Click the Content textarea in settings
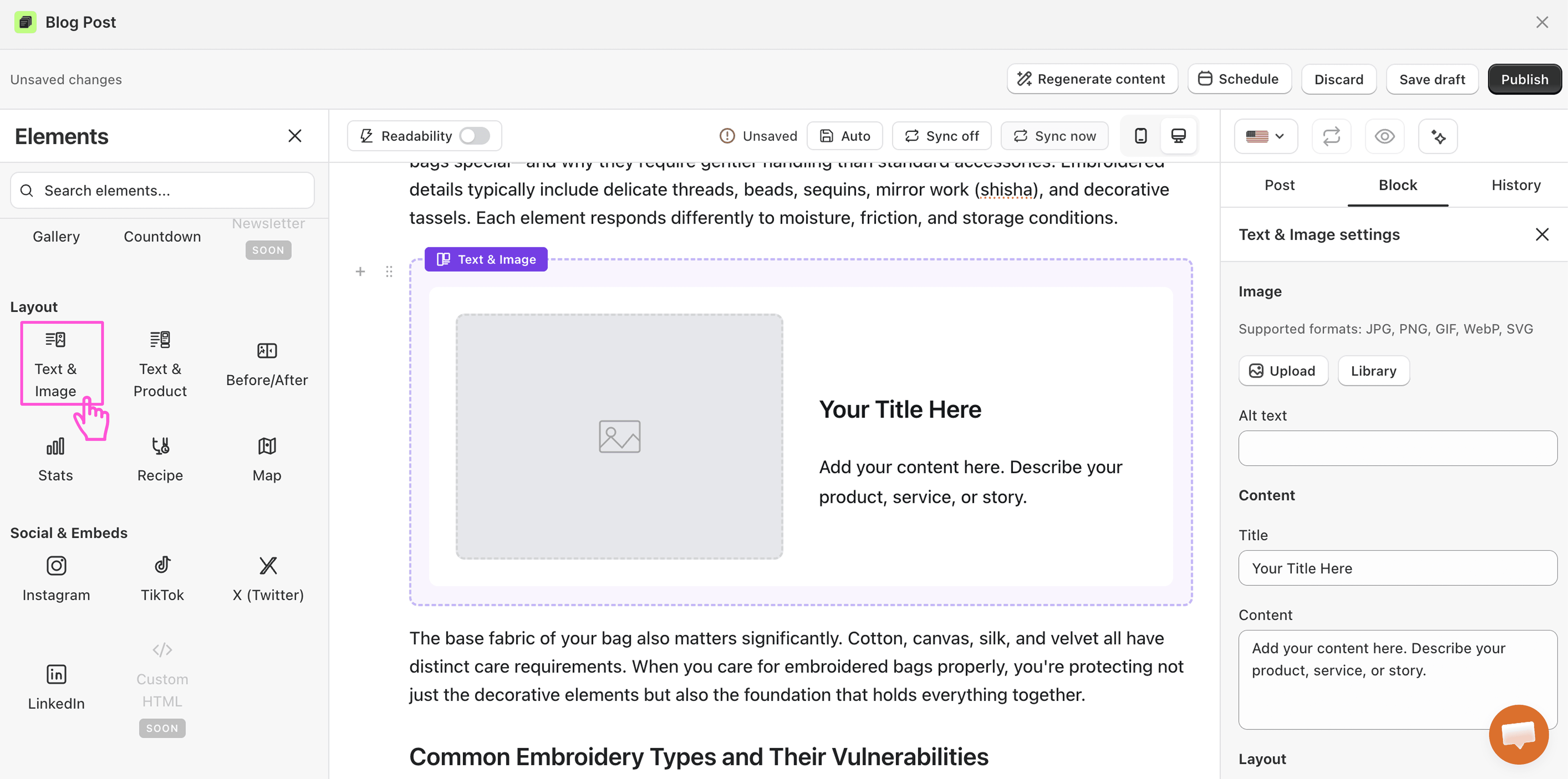The image size is (1568, 779). click(x=1398, y=679)
